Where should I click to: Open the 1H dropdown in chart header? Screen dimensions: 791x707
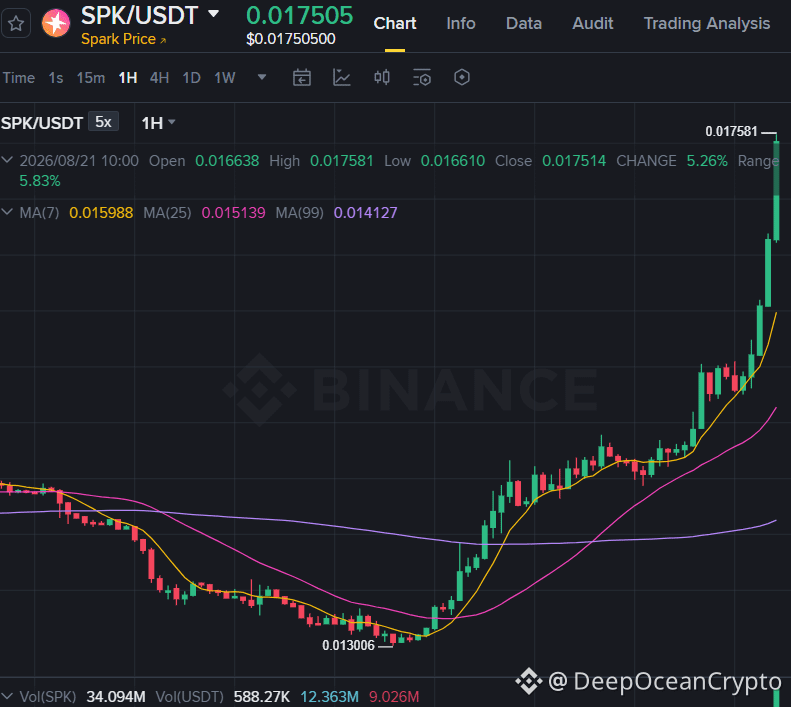(158, 123)
